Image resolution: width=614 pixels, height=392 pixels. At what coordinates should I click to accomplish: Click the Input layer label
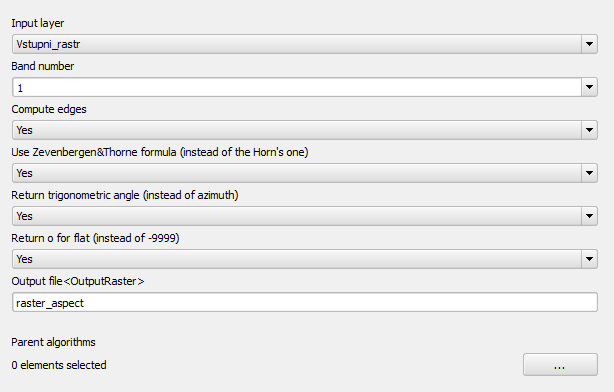point(38,23)
